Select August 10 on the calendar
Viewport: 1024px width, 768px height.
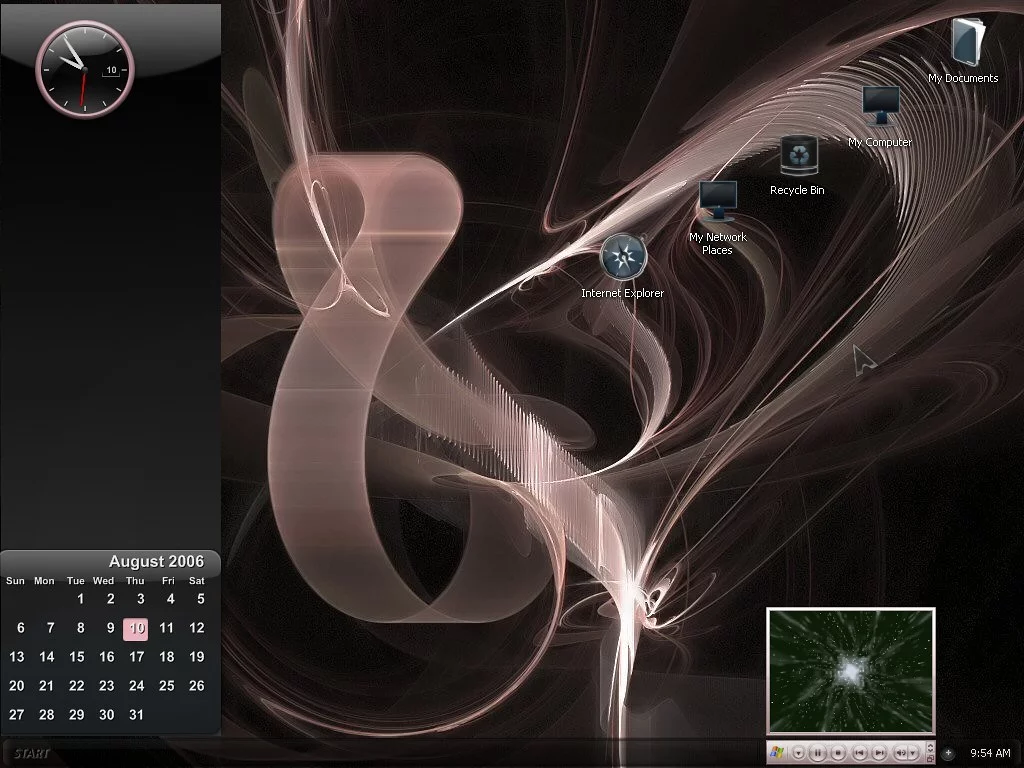[x=136, y=628]
